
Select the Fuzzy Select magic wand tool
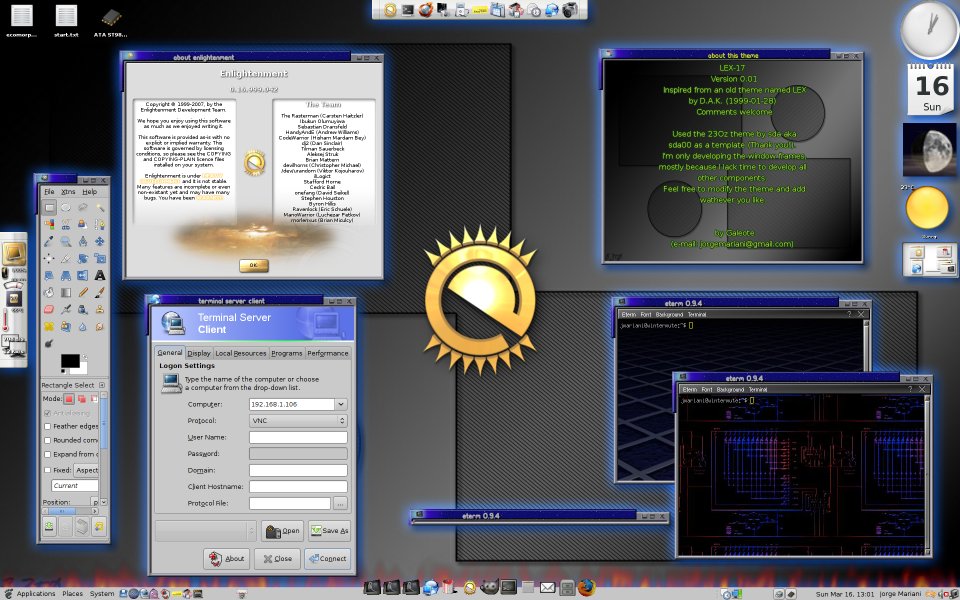(100, 208)
